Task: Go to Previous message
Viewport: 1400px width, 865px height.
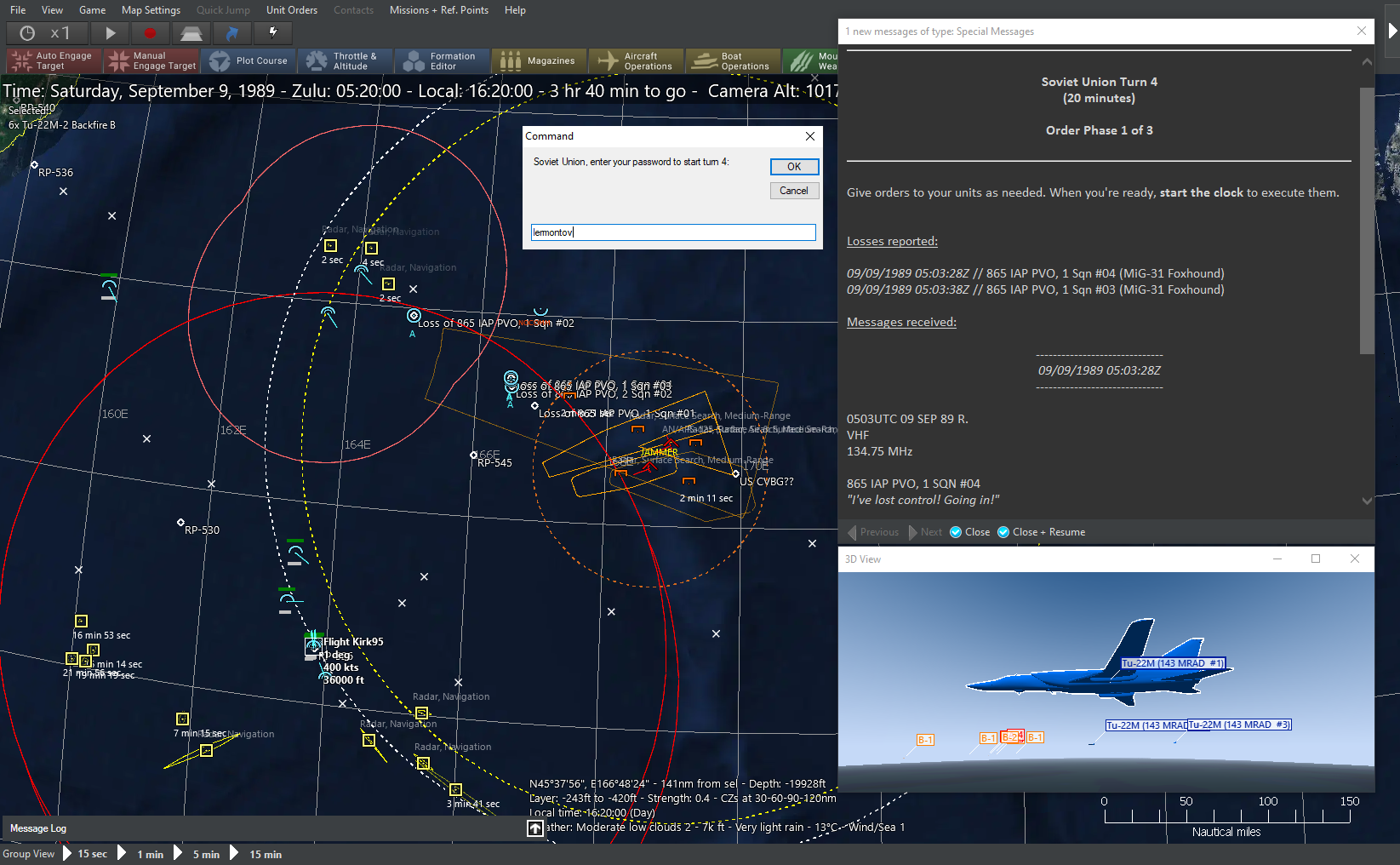Action: pyautogui.click(x=874, y=532)
